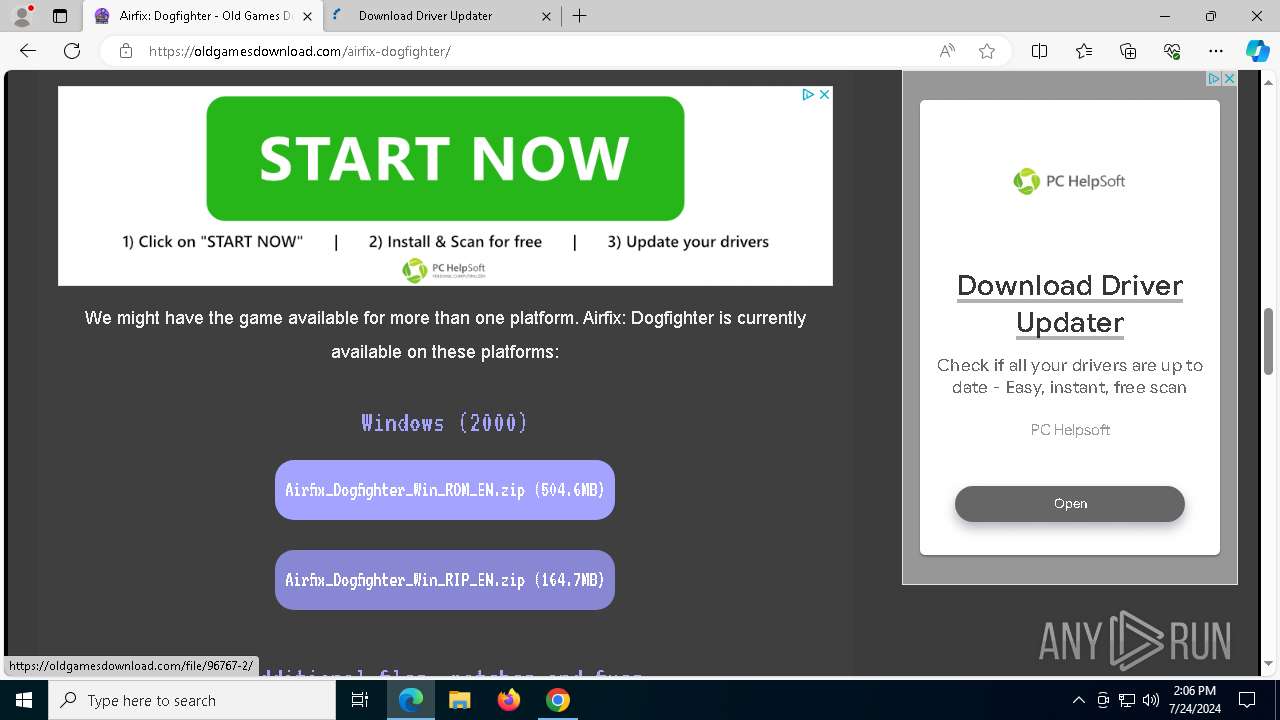
Task: Open the Copilot sidebar icon
Action: coord(1257,51)
